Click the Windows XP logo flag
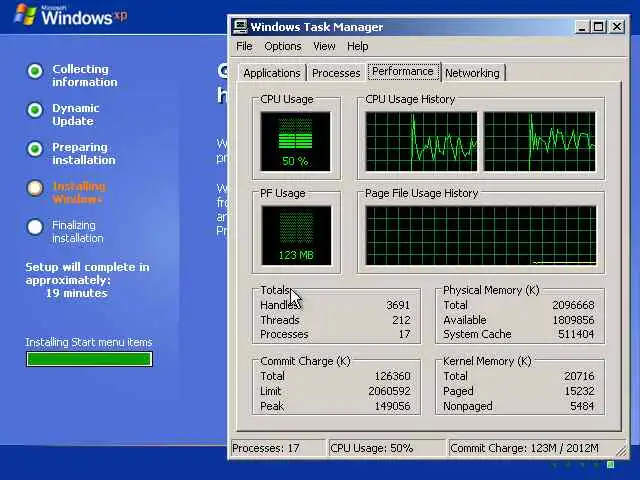 25,13
